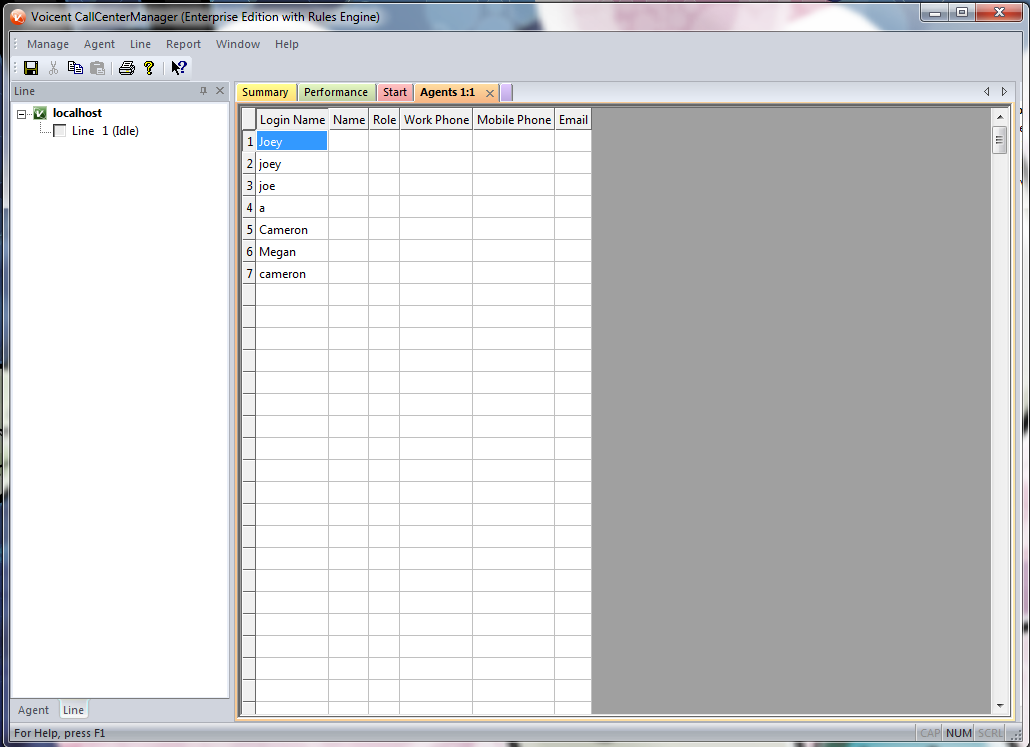The image size is (1030, 747).
Task: Select the Agent tab at panel bottom
Action: click(x=33, y=710)
